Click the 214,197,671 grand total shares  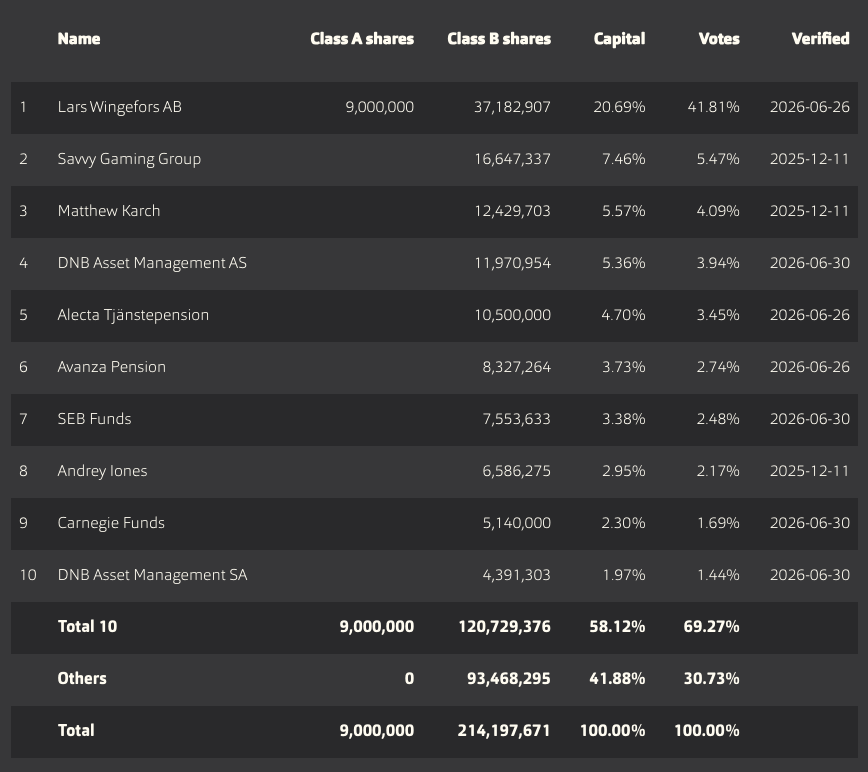504,730
